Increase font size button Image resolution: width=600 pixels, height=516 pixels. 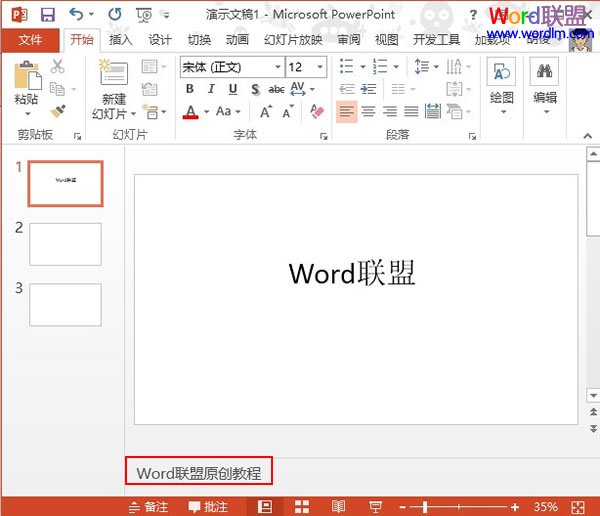[x=266, y=112]
